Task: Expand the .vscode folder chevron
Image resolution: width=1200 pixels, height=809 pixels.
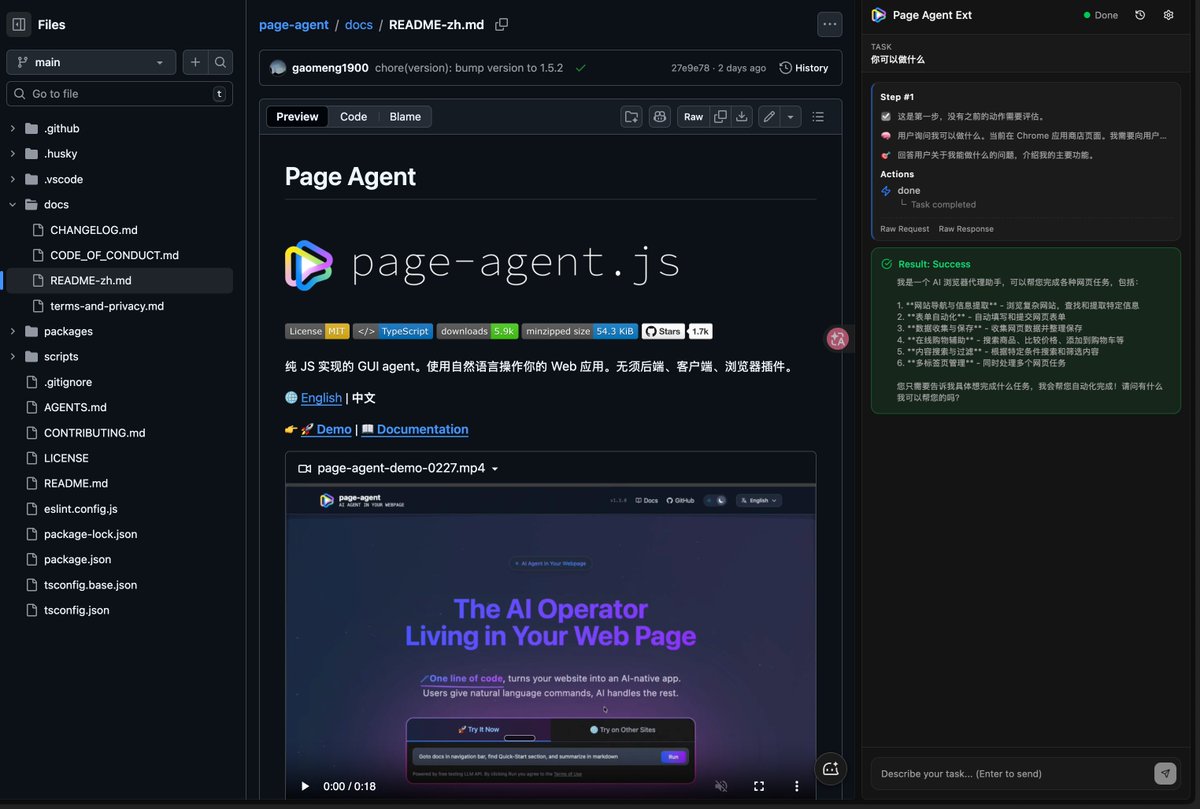Action: pos(13,180)
